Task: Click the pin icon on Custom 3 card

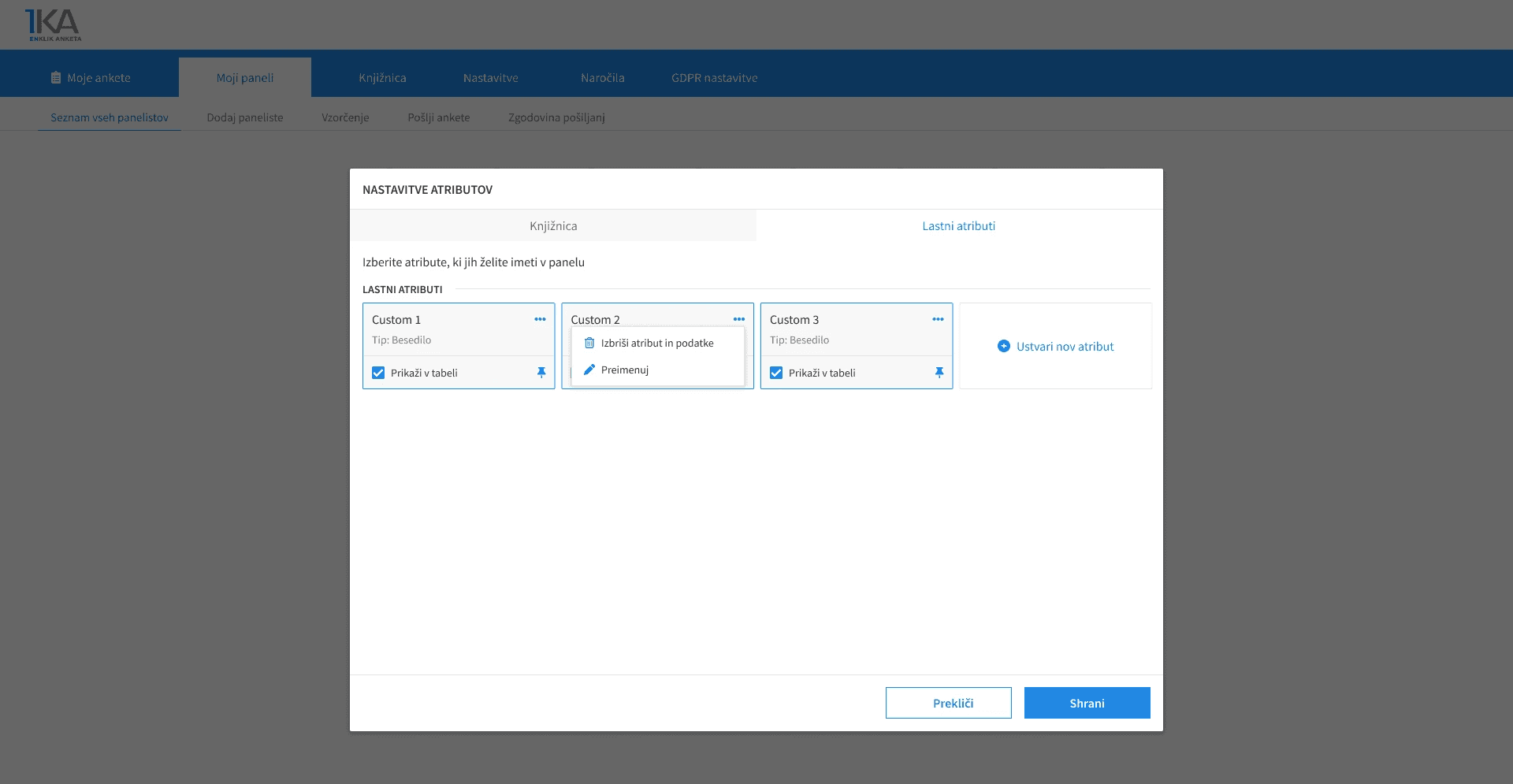Action: 939,373
